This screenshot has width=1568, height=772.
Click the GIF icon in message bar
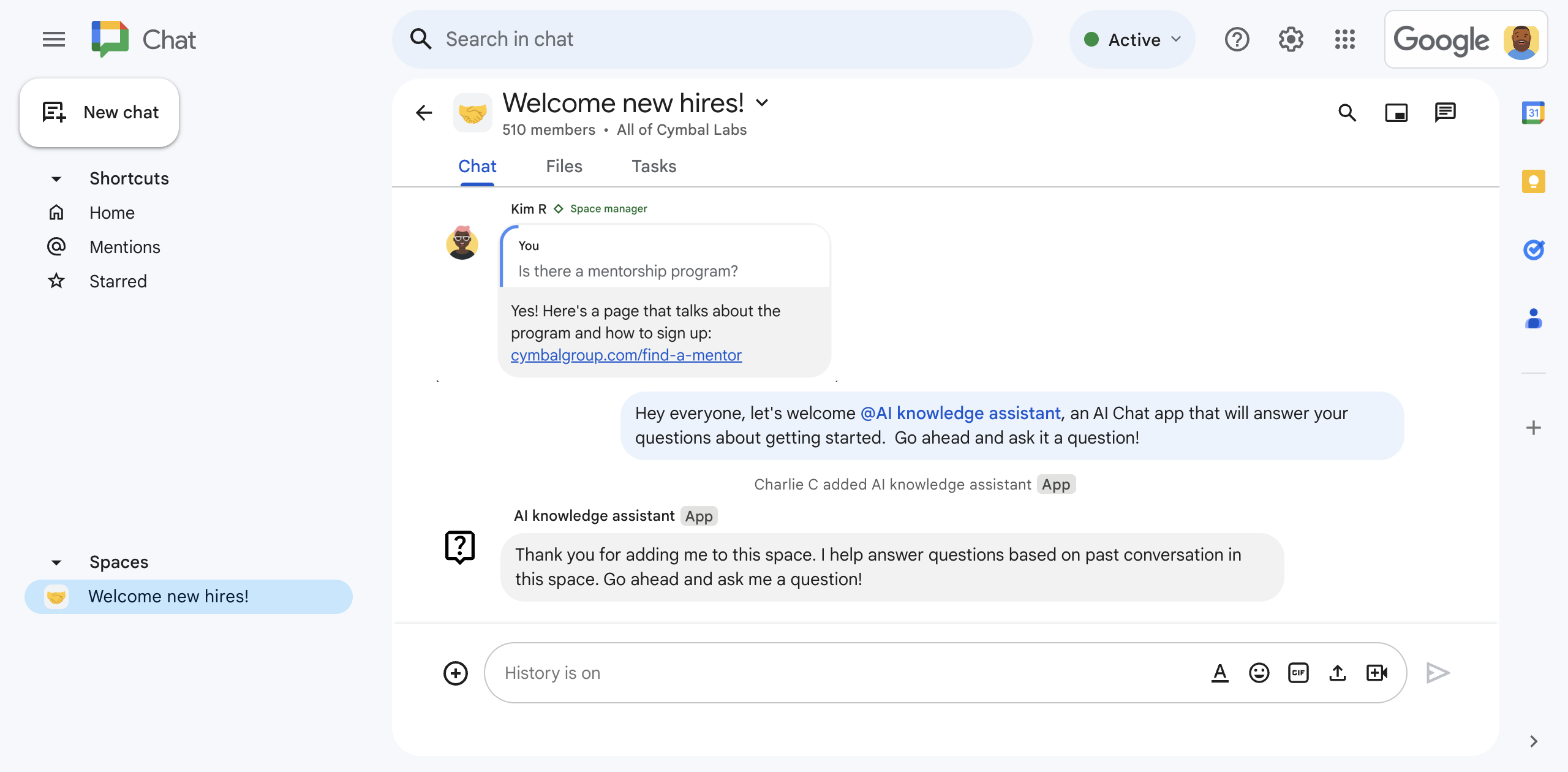point(1297,671)
